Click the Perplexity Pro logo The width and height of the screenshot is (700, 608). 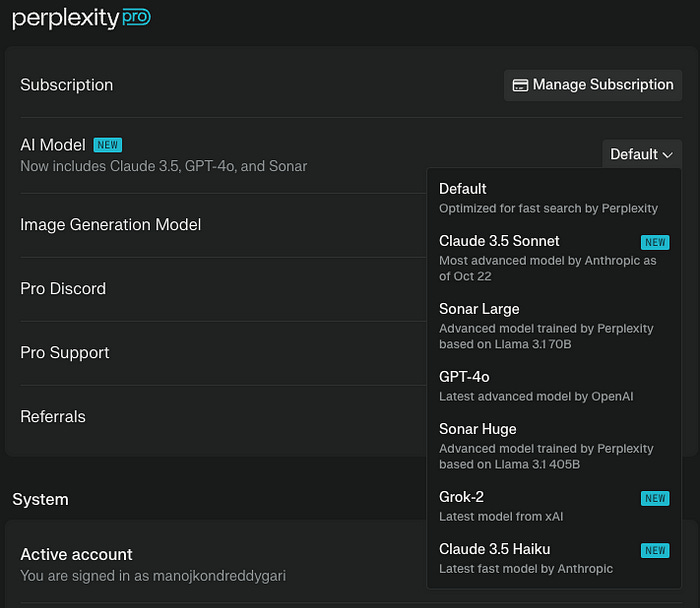pos(81,19)
